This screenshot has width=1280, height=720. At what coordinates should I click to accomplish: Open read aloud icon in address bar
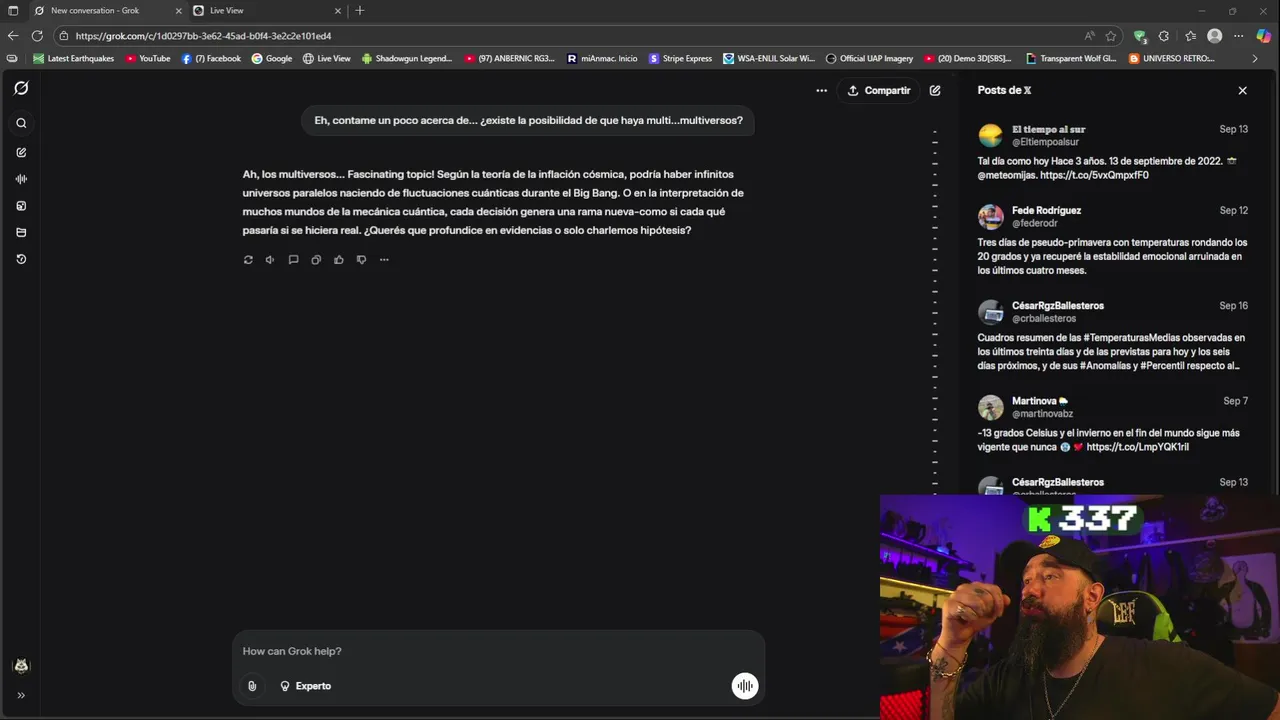1089,36
